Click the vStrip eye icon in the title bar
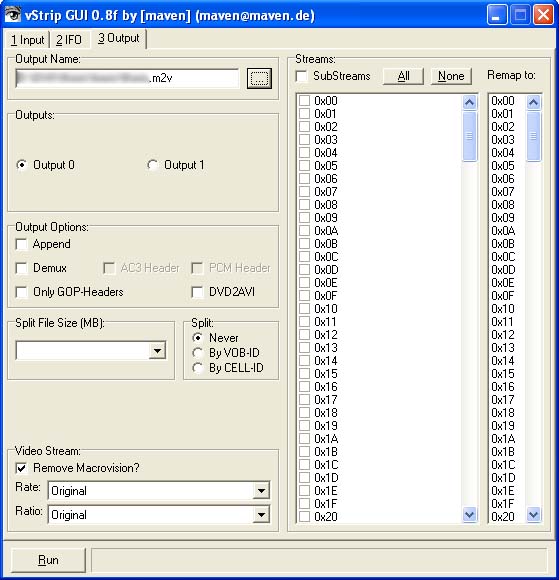The width and height of the screenshot is (559, 580). [13, 15]
